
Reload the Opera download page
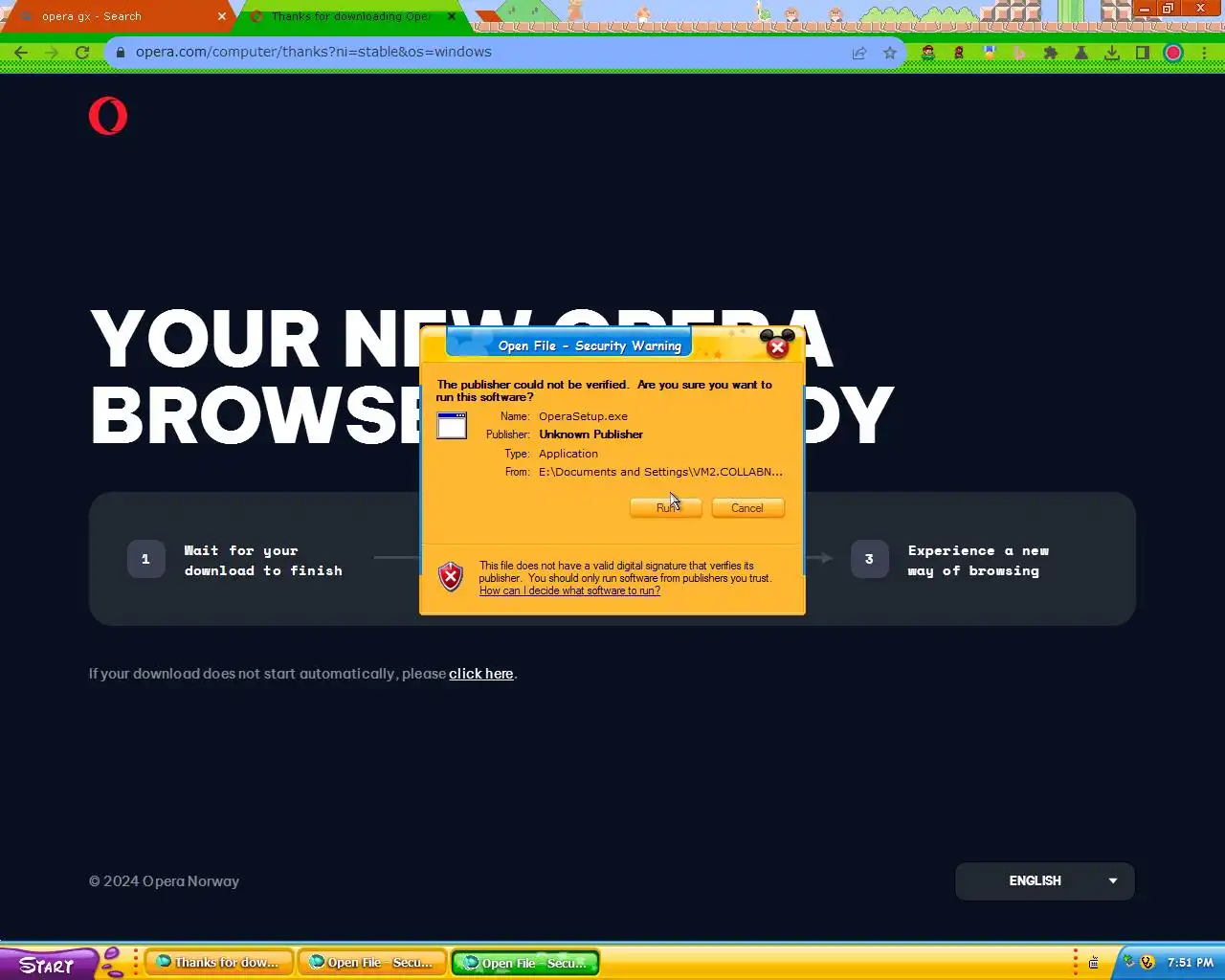click(x=82, y=53)
